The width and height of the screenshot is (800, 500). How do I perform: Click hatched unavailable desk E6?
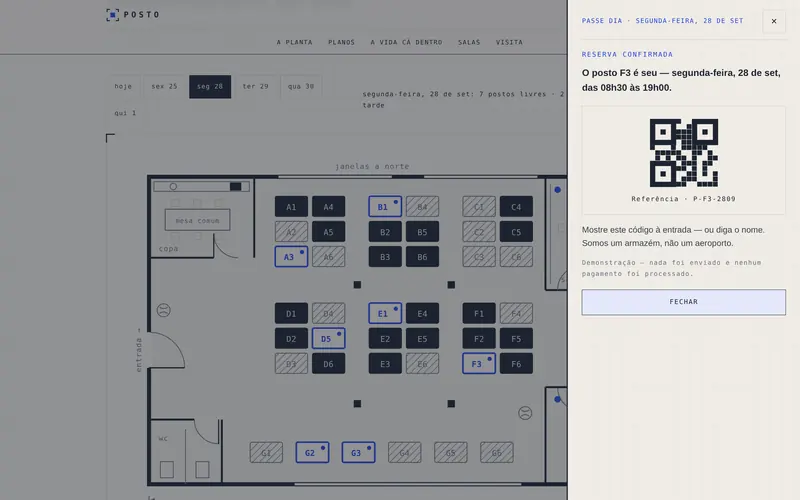click(x=422, y=363)
